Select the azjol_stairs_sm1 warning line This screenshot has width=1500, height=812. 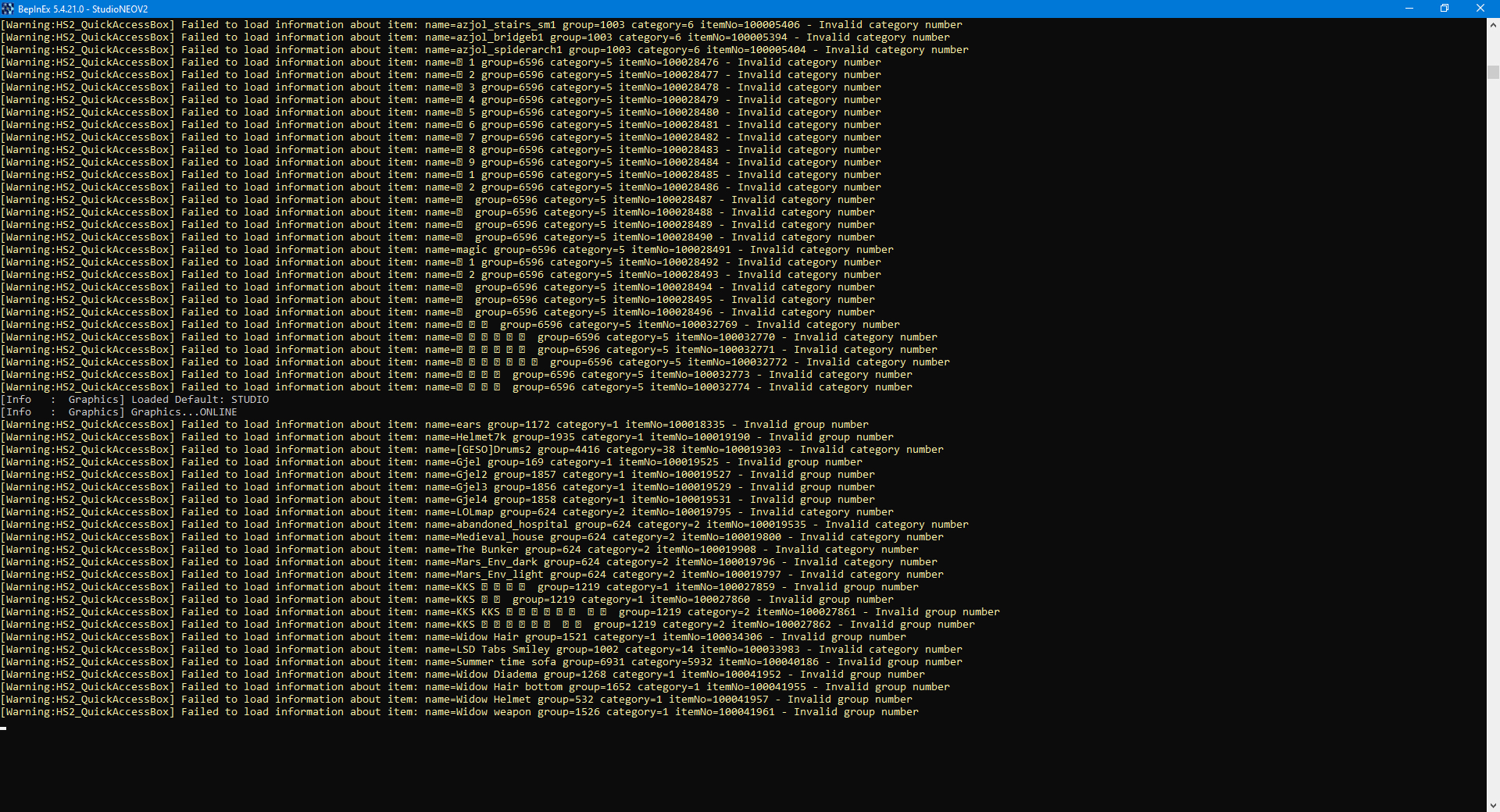coord(481,25)
